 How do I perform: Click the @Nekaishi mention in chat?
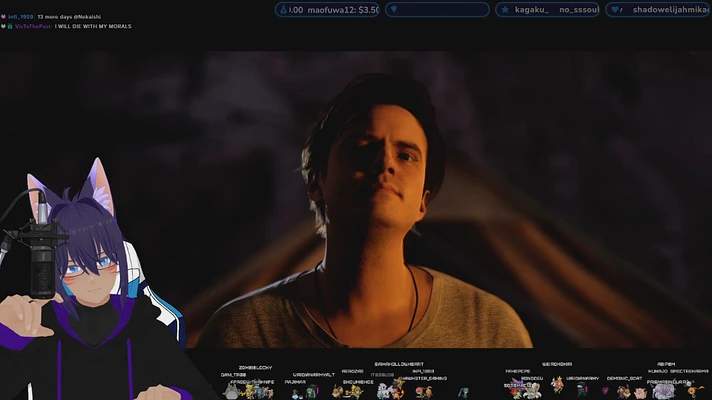pos(86,17)
